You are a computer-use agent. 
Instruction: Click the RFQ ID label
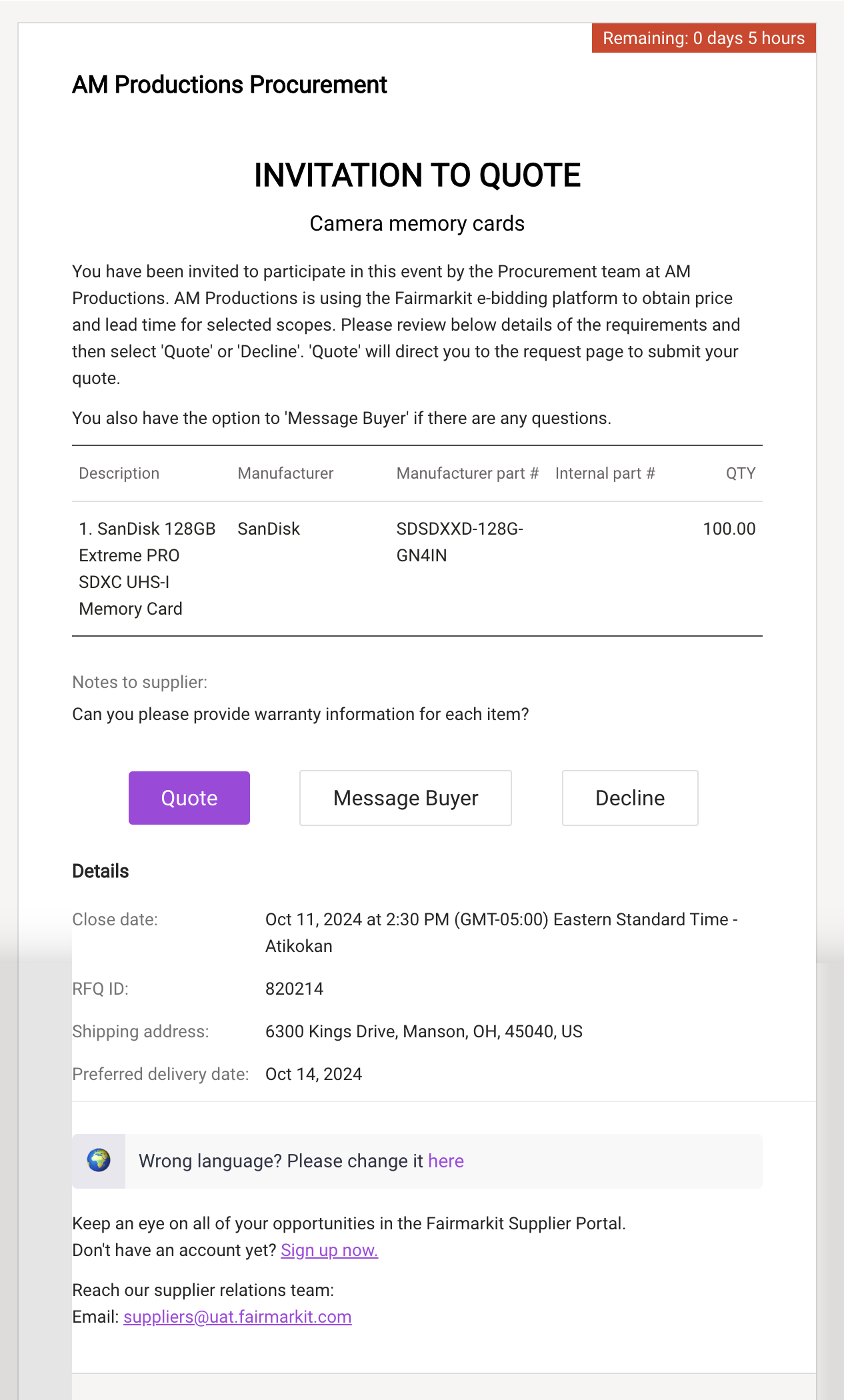100,989
